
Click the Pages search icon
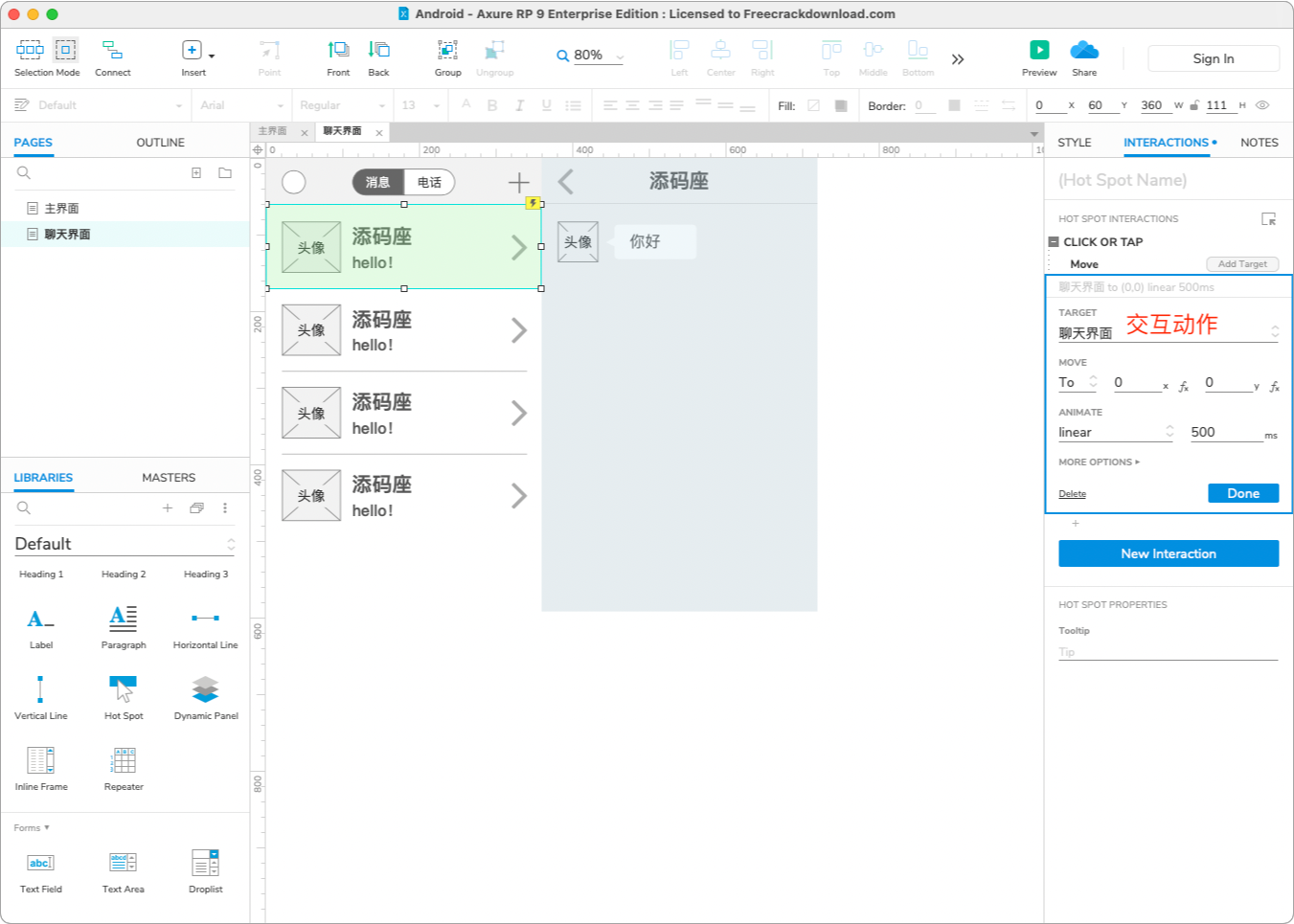[24, 173]
